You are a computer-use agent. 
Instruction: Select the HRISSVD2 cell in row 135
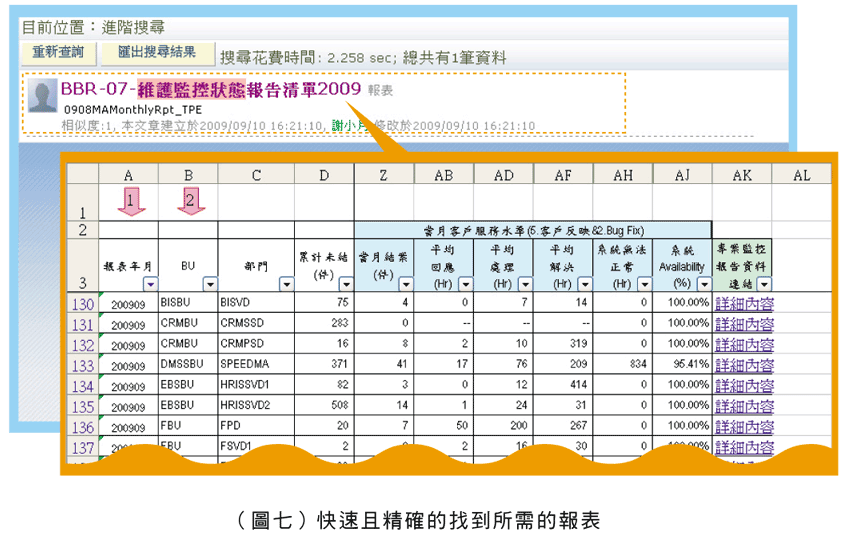tap(255, 406)
